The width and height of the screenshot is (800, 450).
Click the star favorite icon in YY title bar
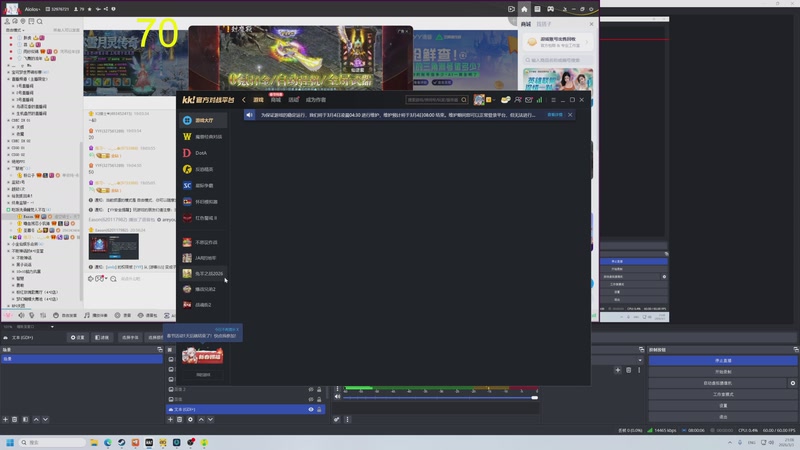click(x=90, y=9)
